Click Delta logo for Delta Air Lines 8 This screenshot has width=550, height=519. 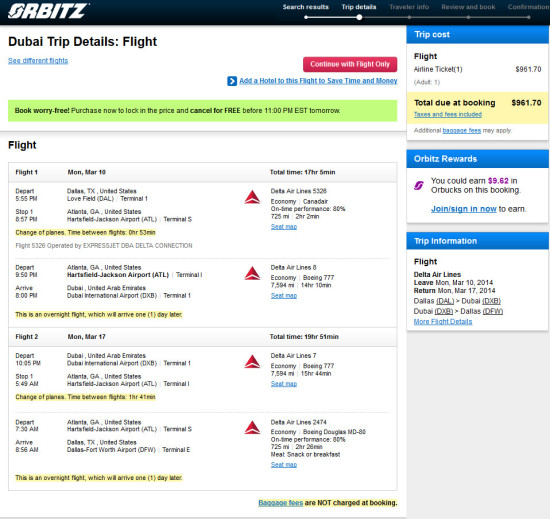252,274
